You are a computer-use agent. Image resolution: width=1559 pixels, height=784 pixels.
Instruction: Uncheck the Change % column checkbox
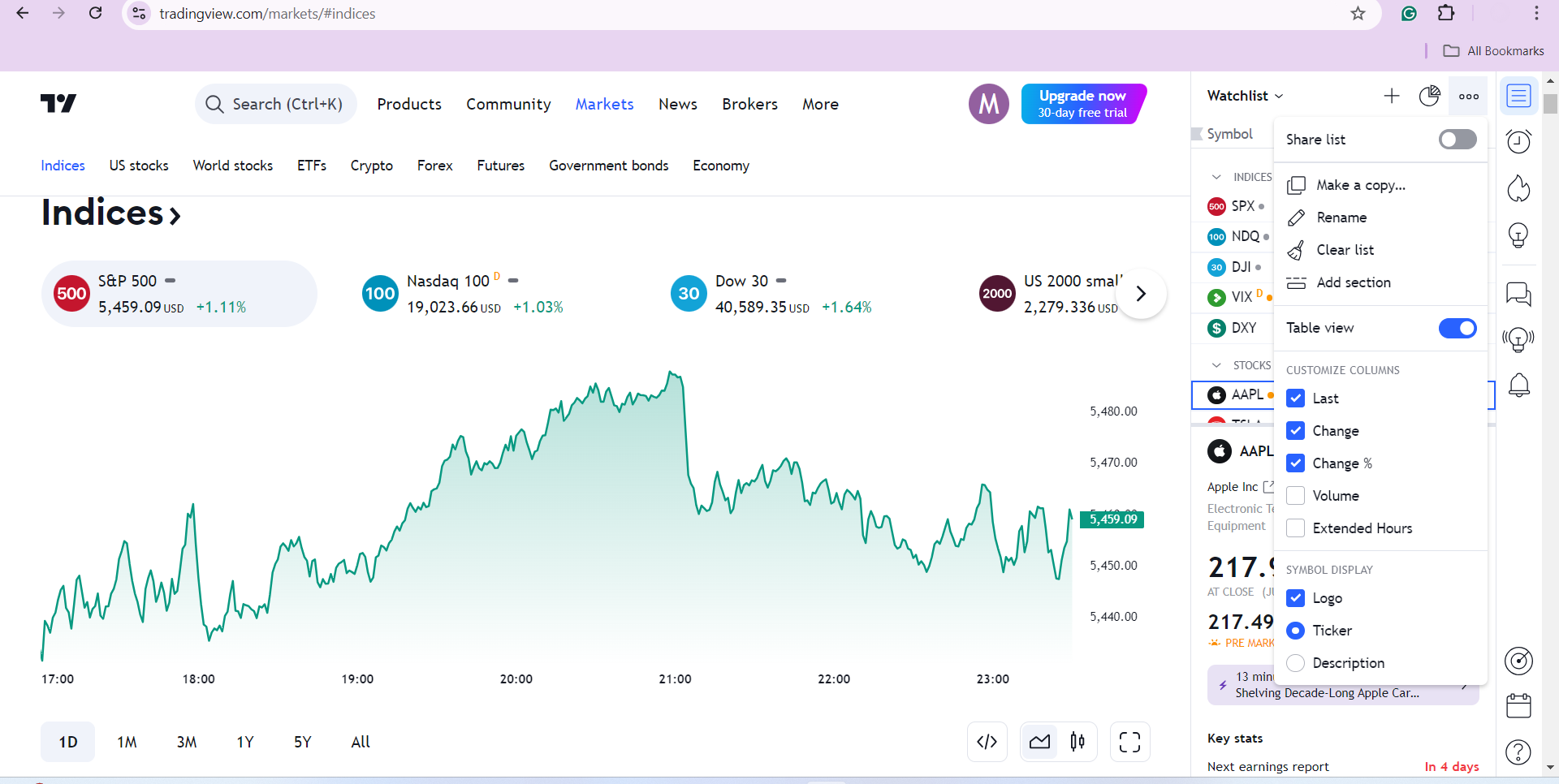pos(1296,463)
